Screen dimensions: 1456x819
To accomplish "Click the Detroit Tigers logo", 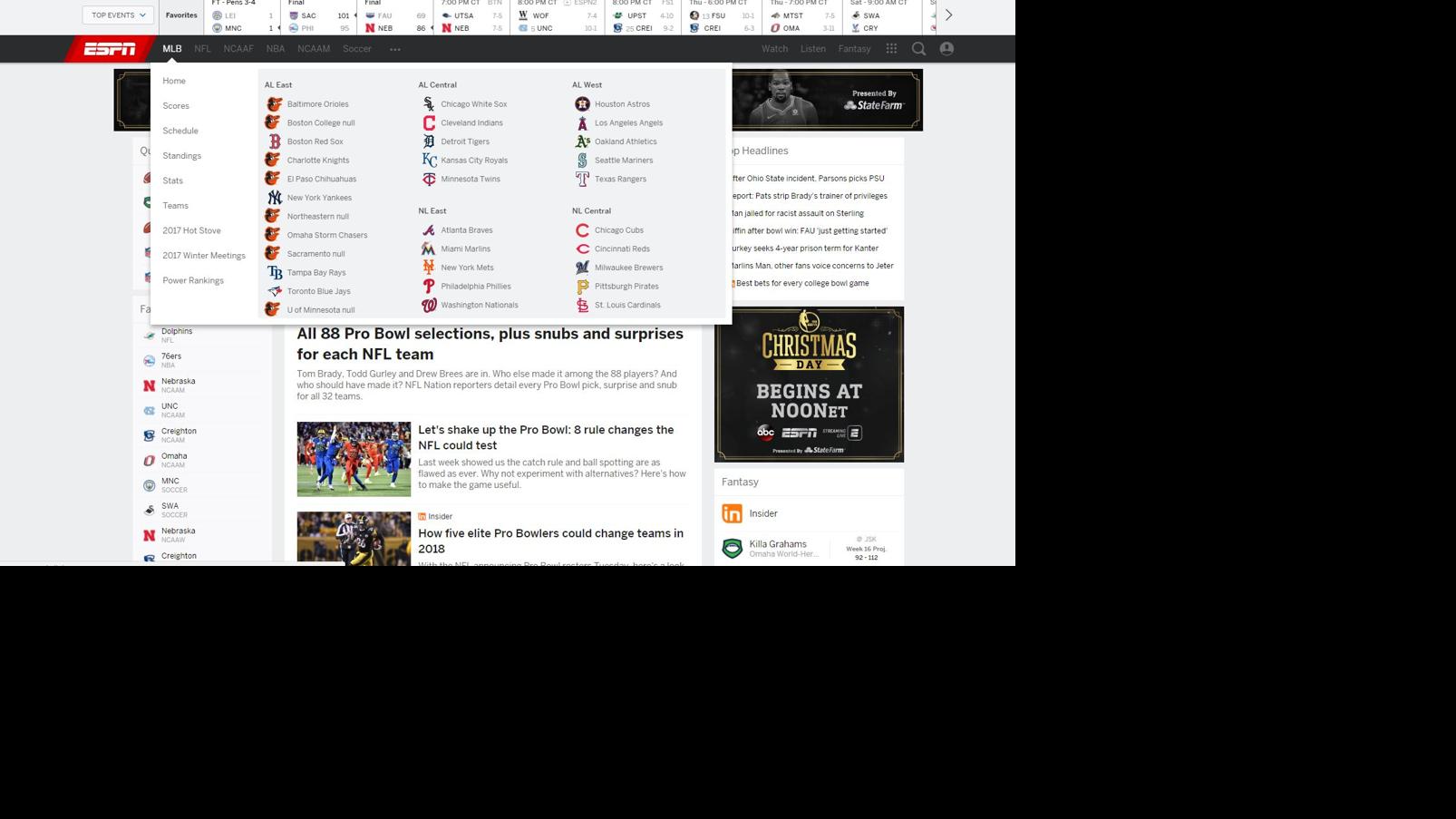I will [428, 141].
